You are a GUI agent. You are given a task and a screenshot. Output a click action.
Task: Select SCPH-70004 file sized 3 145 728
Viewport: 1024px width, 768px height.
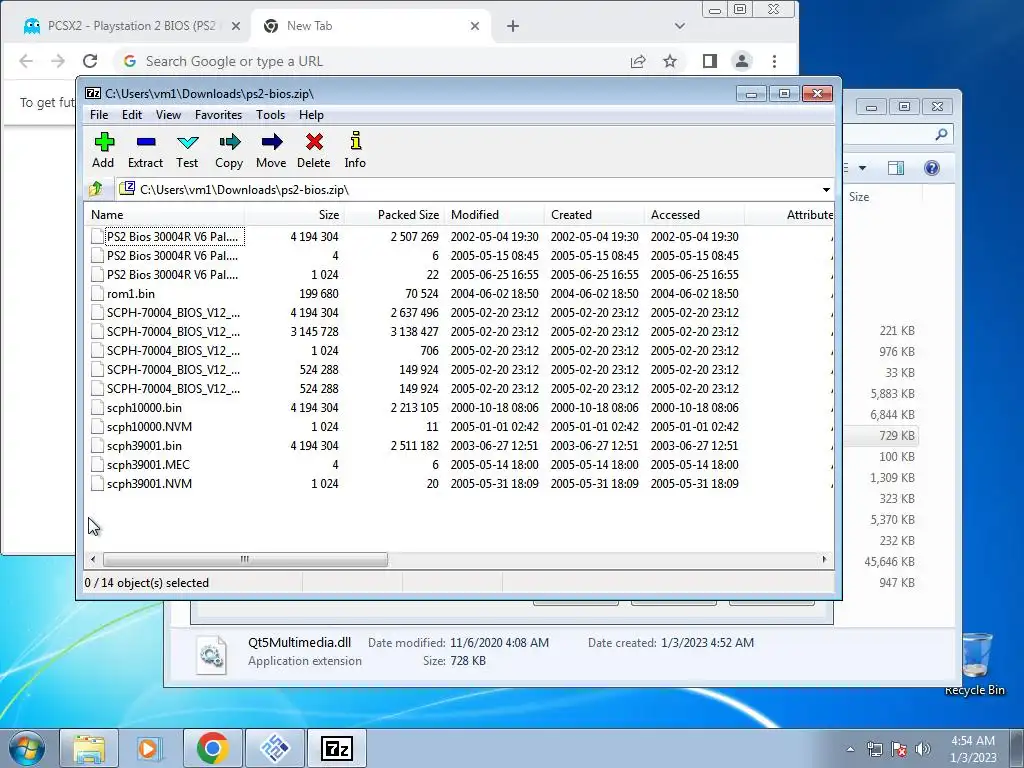coord(173,332)
